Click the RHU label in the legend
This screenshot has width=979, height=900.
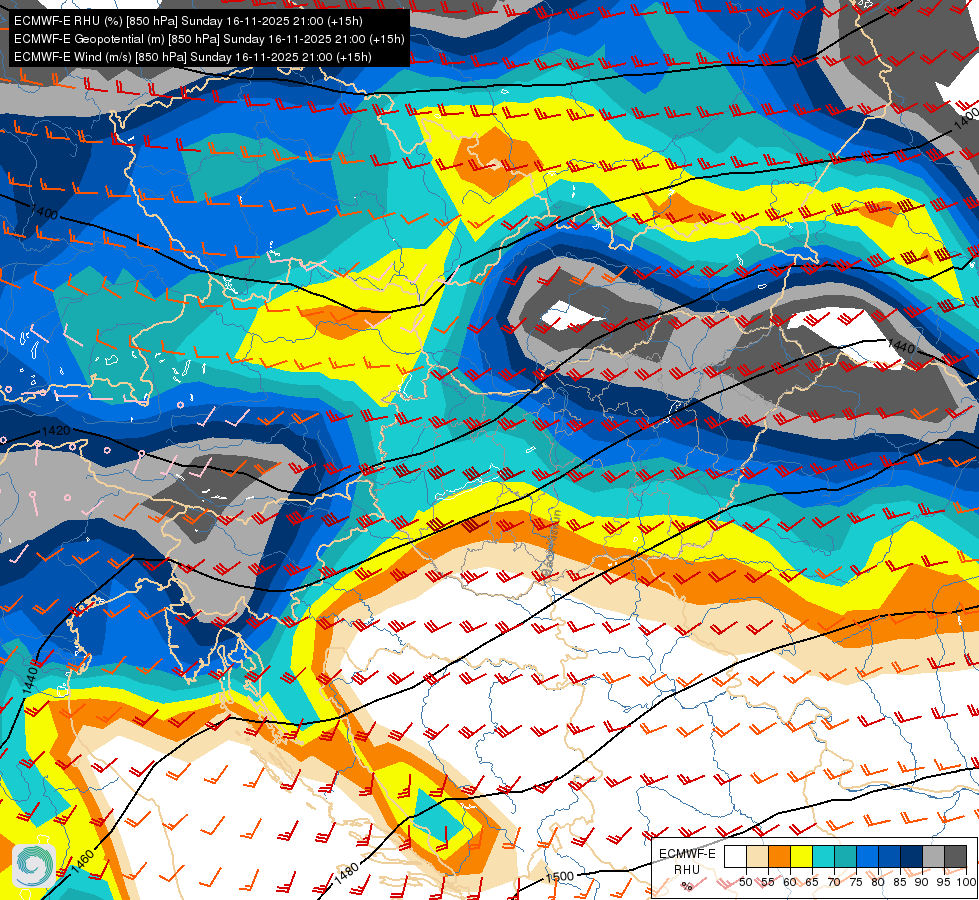click(x=687, y=869)
